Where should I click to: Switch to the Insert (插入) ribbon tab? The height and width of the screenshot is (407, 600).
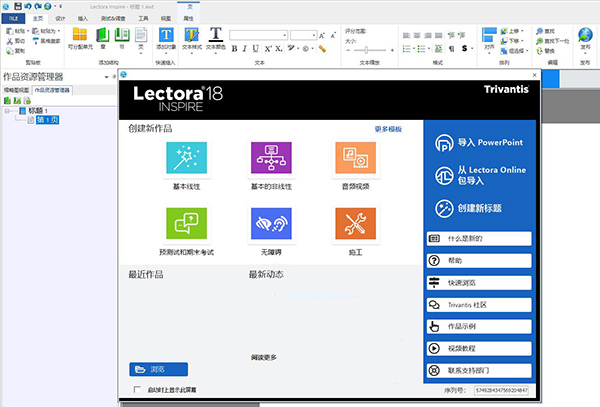(83, 18)
